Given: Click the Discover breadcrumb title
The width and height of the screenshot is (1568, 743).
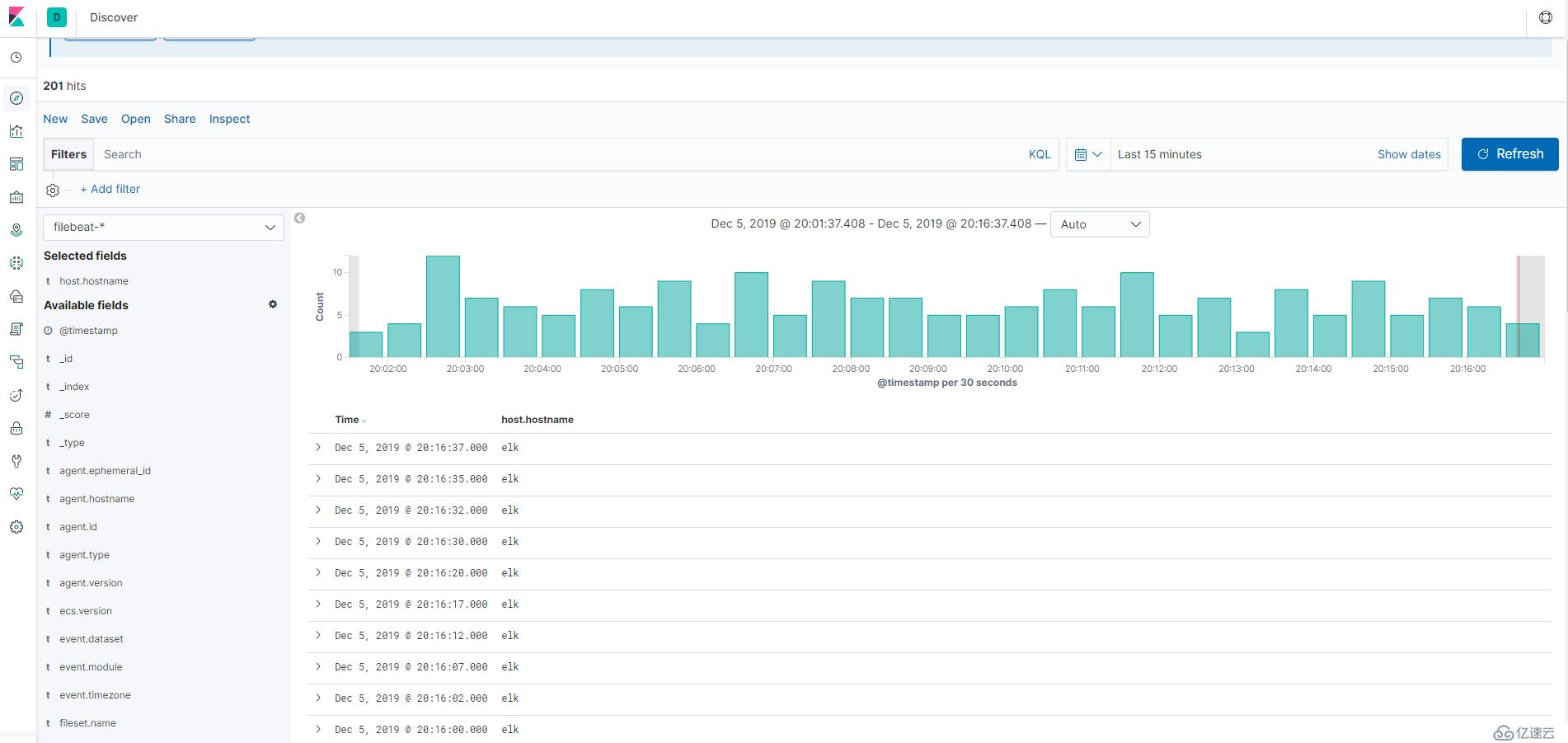Looking at the screenshot, I should tap(114, 17).
